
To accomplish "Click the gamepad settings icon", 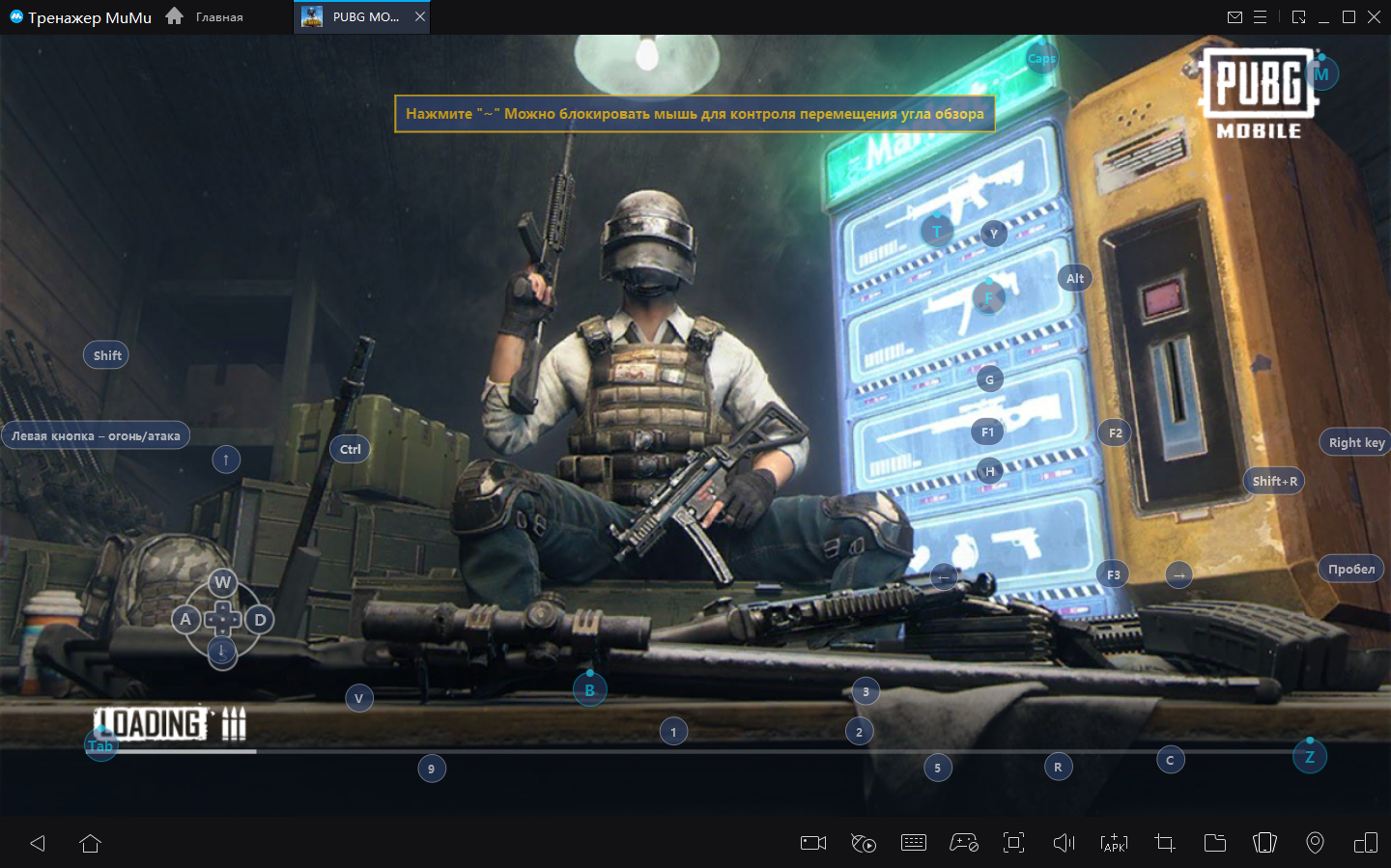I will click(x=963, y=843).
